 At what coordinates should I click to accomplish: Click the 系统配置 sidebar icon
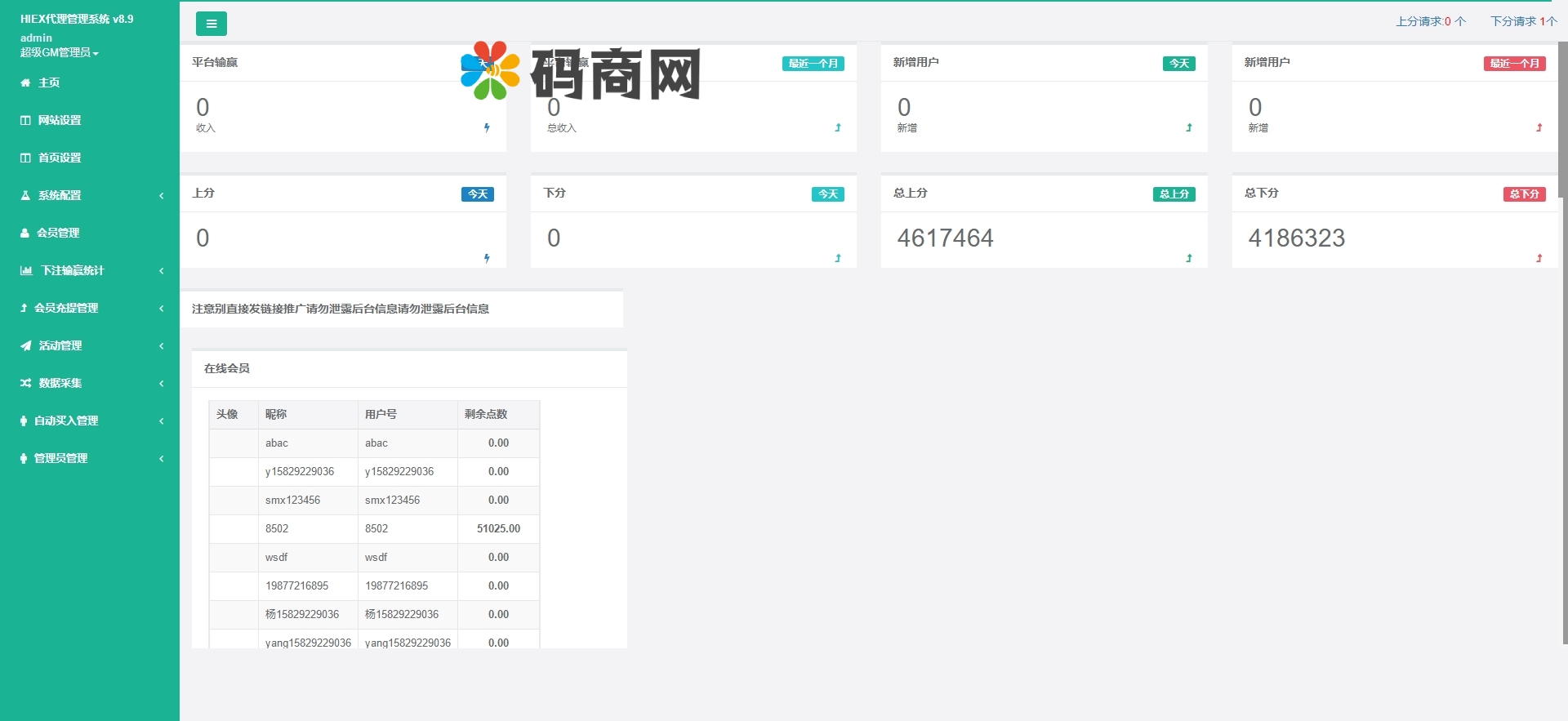coord(25,195)
